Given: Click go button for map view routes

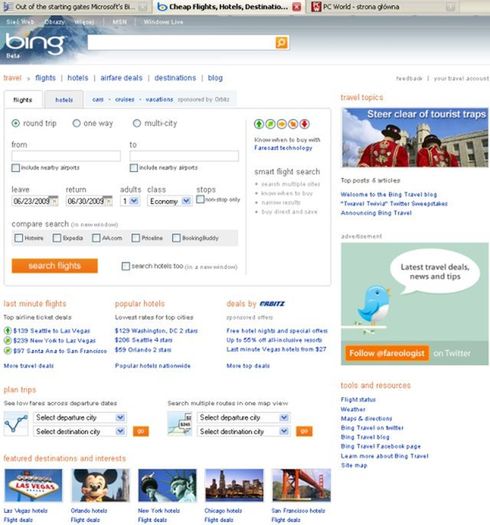Looking at the screenshot, I should [x=304, y=431].
